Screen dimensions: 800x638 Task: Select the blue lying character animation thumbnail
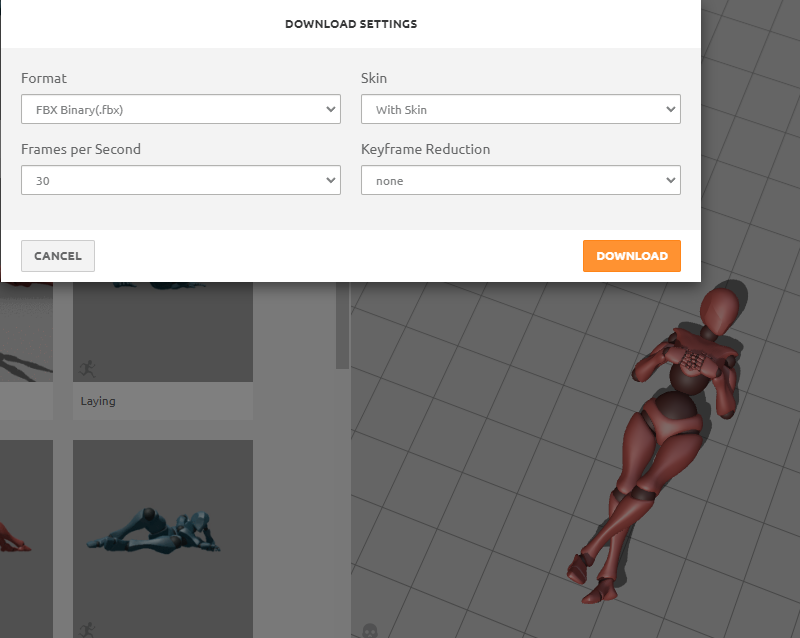(163, 538)
